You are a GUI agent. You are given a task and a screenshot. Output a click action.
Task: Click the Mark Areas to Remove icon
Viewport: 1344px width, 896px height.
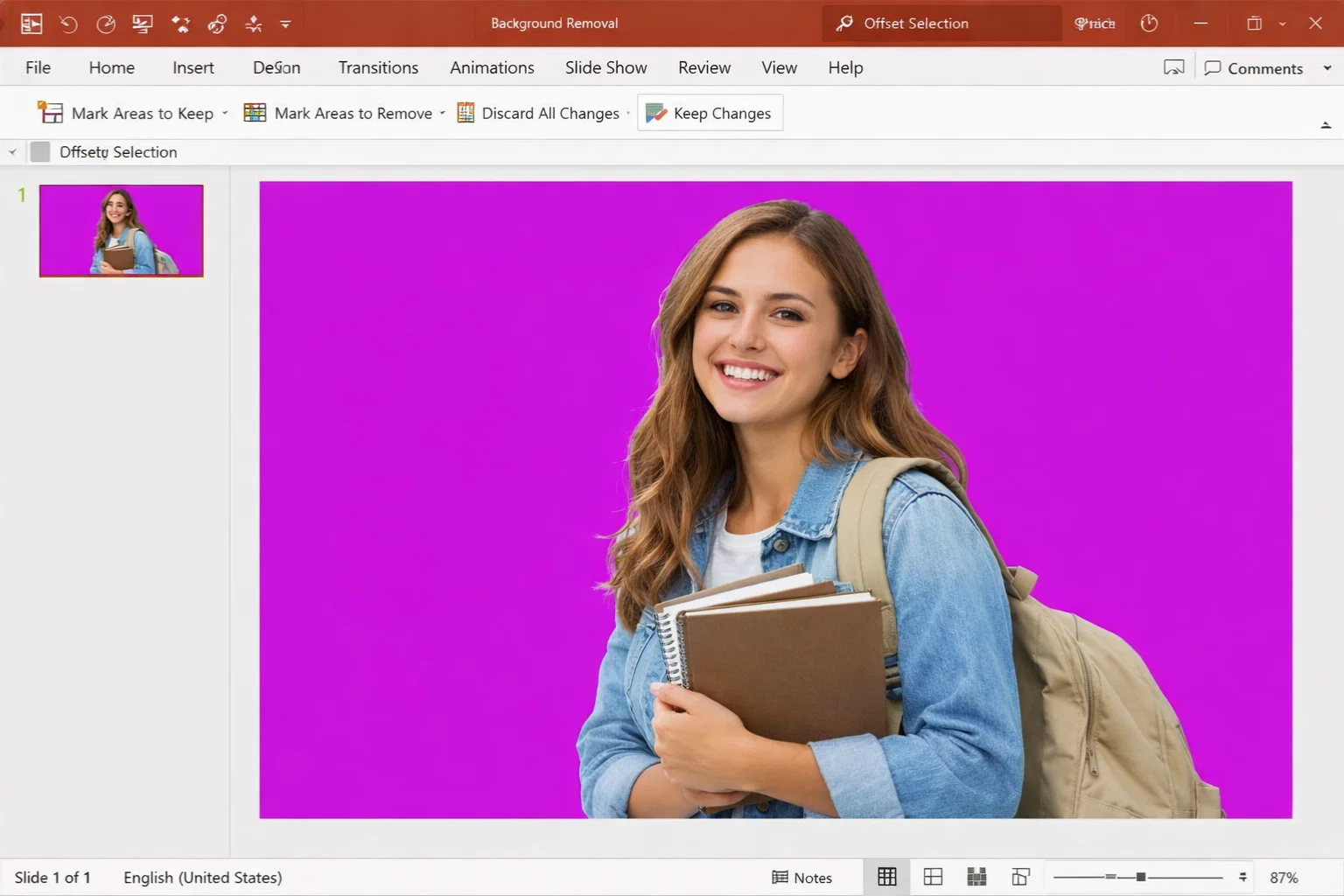coord(255,113)
